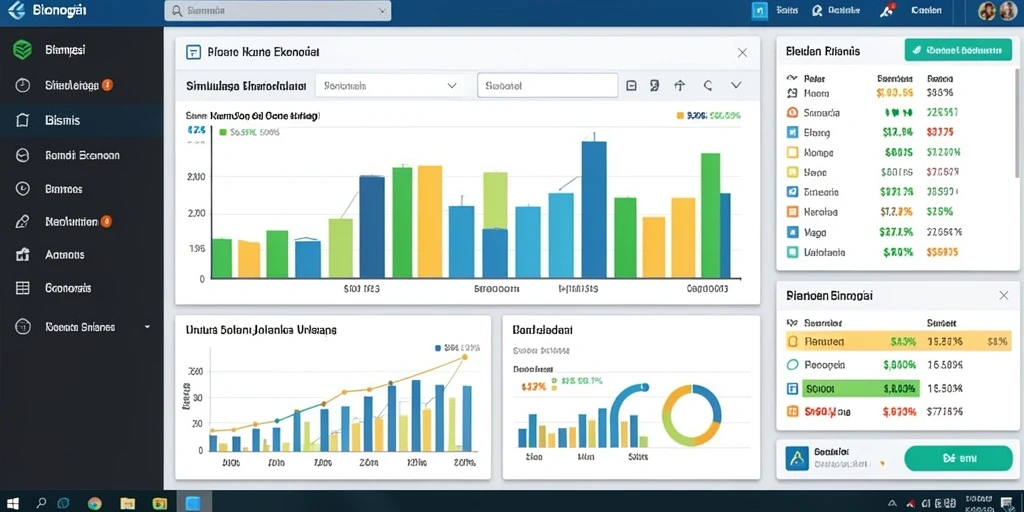This screenshot has height=512, width=1024.
Task: Tick the yellow checkbox beside Nompe row
Action: tap(793, 153)
